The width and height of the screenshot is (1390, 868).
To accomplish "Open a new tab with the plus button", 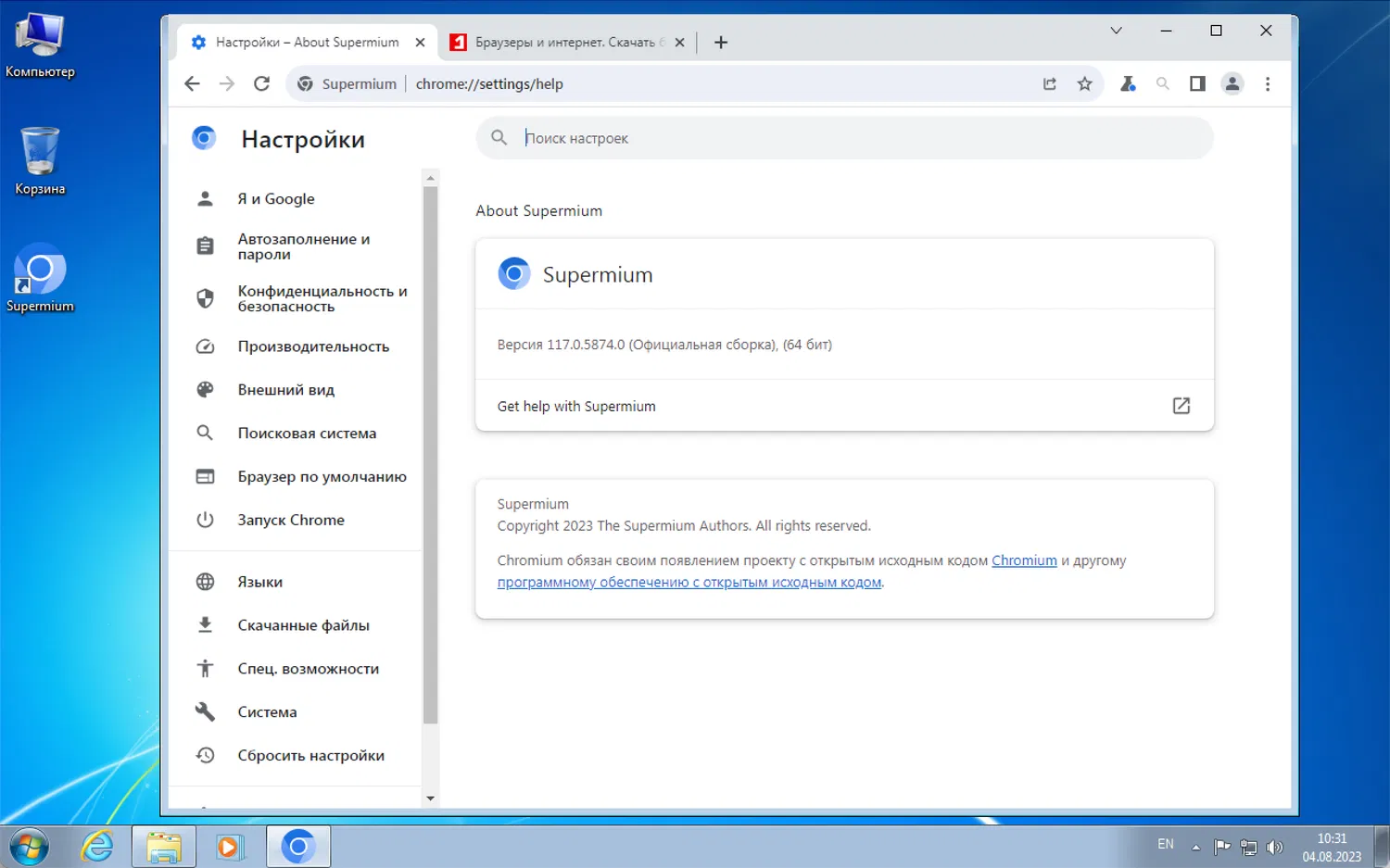I will click(x=721, y=42).
